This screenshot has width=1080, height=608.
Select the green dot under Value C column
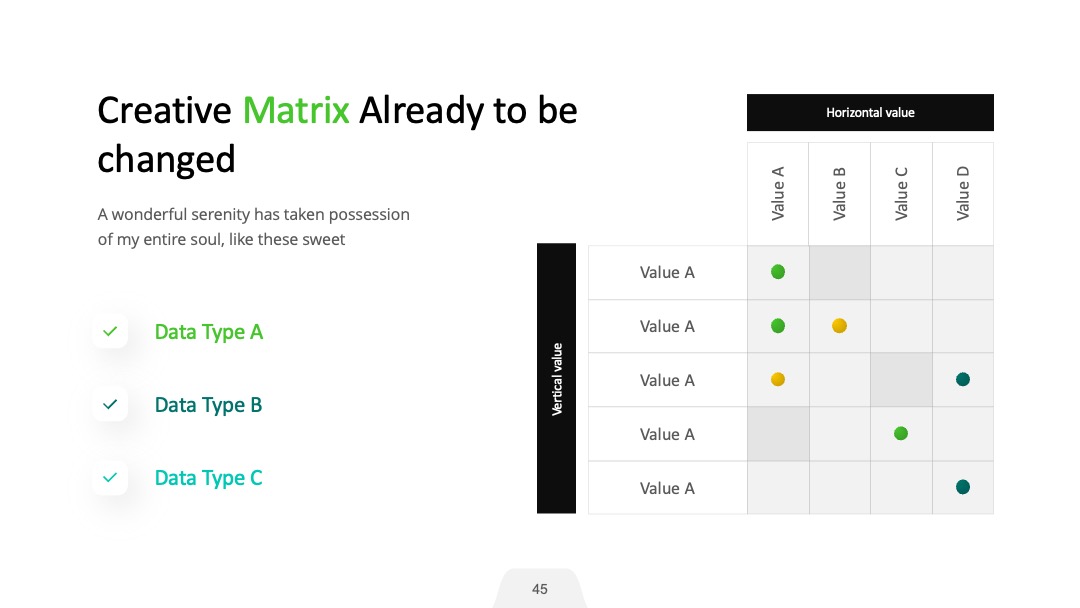tap(901, 433)
